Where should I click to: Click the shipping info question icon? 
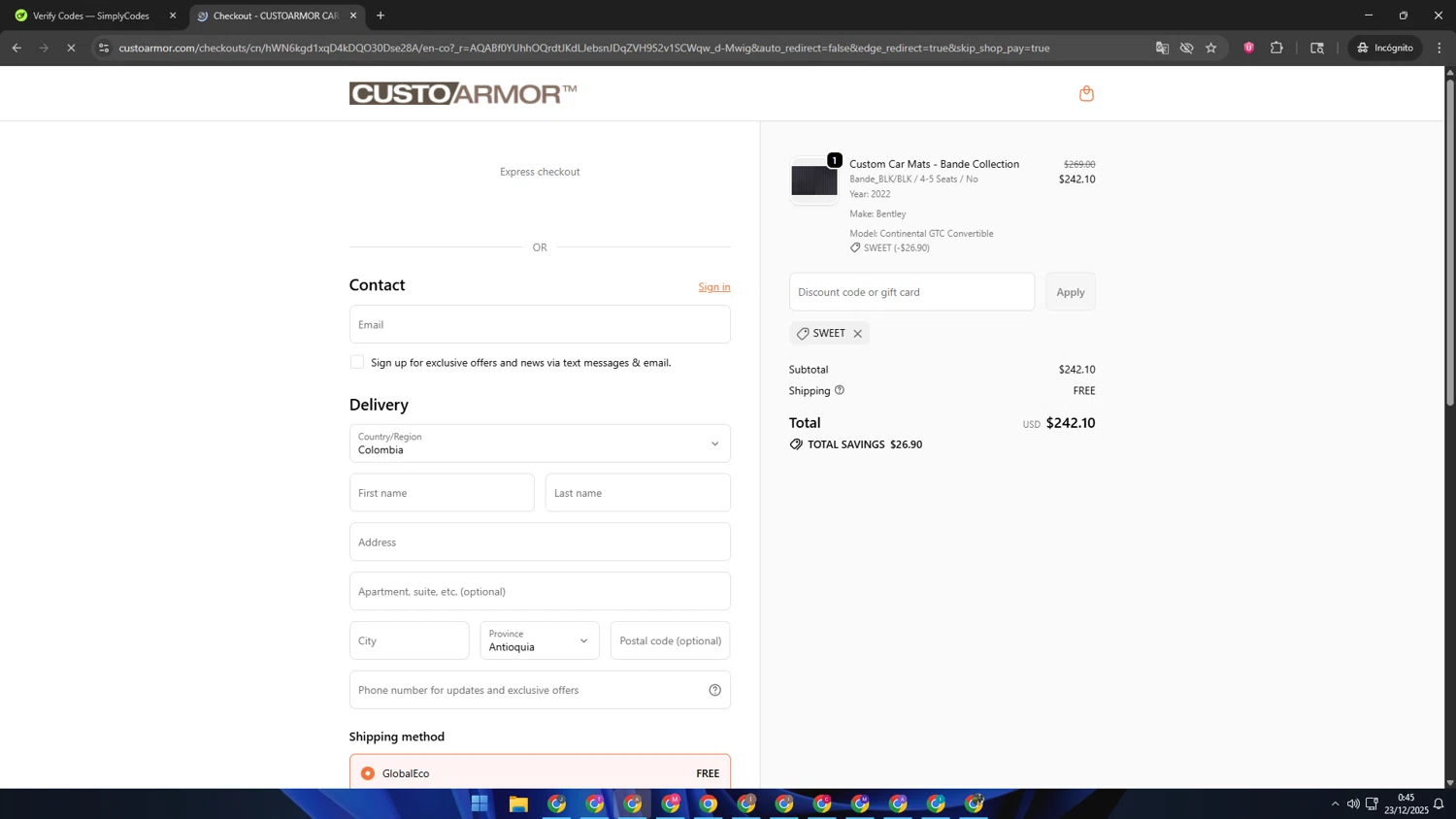coord(840,390)
